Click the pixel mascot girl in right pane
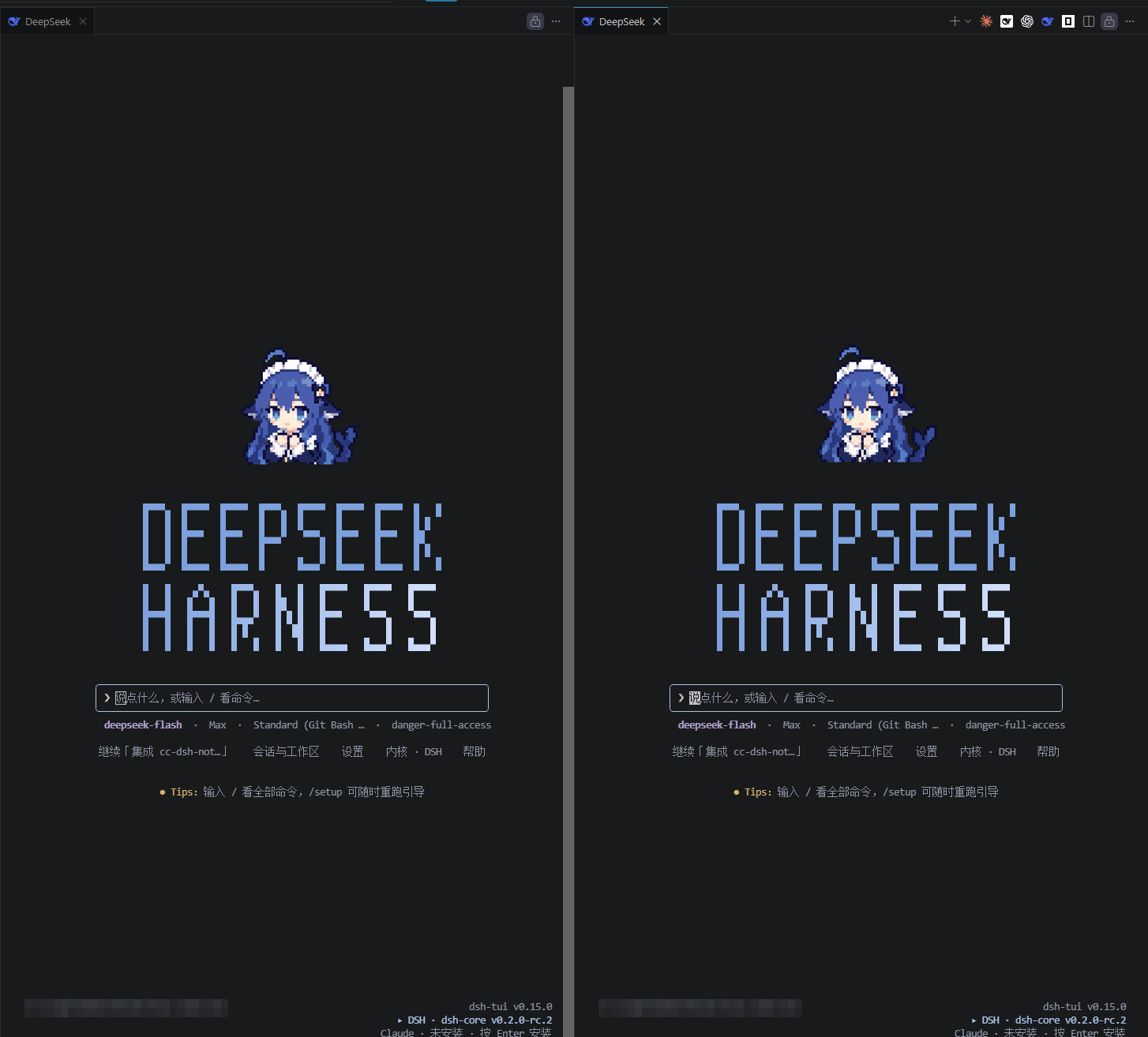1148x1037 pixels. click(x=875, y=405)
